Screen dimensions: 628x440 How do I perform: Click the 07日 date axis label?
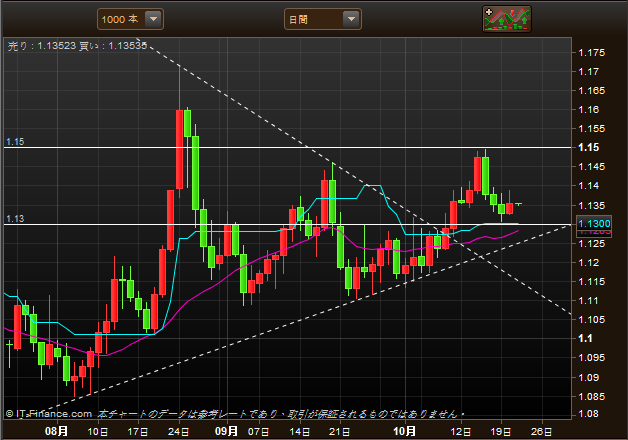[x=259, y=432]
